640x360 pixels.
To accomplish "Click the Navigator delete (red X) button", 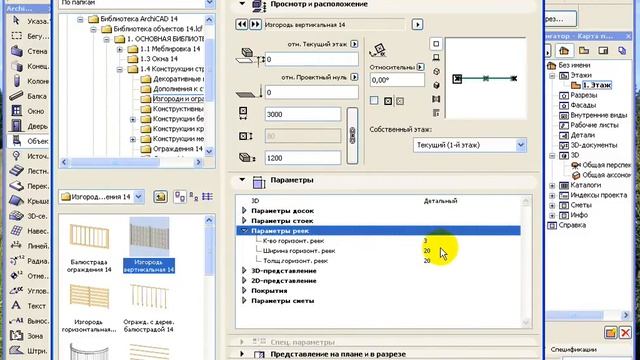I will (x=625, y=333).
